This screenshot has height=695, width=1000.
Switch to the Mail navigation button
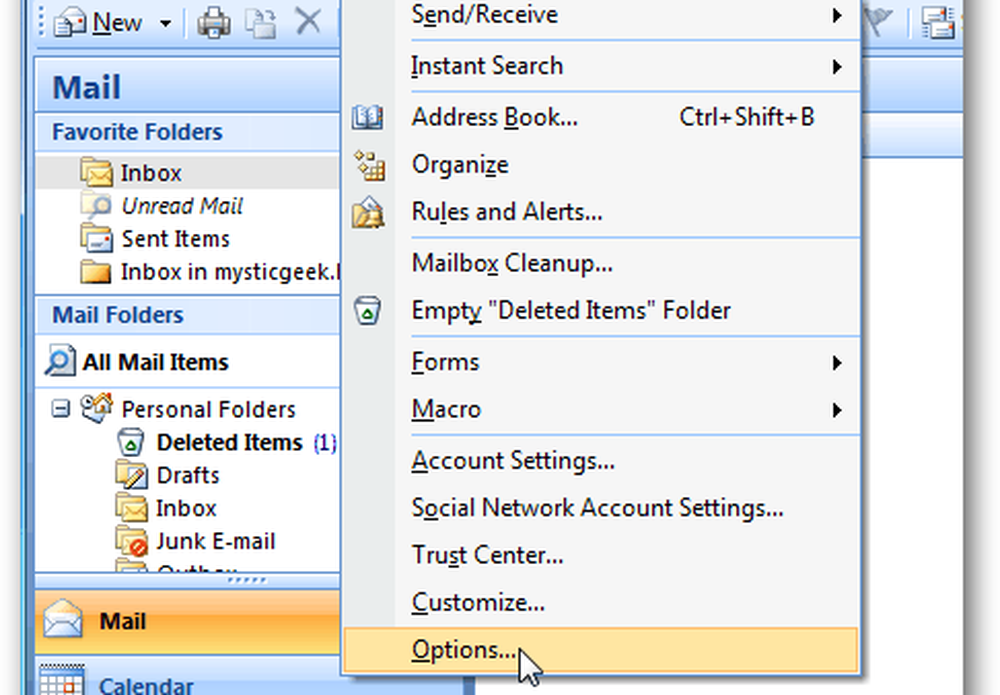click(188, 622)
